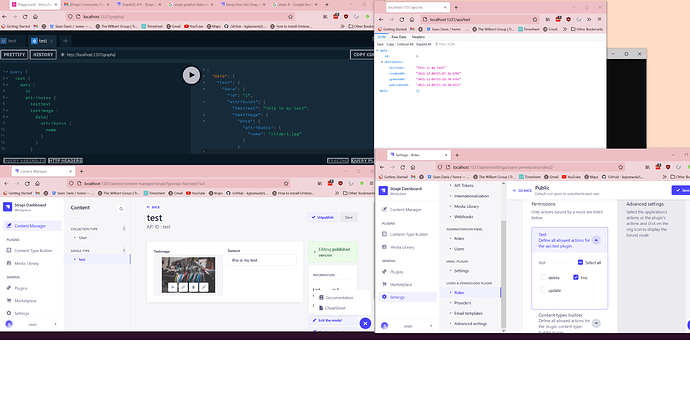Collapse the Test permissions section

pyautogui.click(x=597, y=240)
